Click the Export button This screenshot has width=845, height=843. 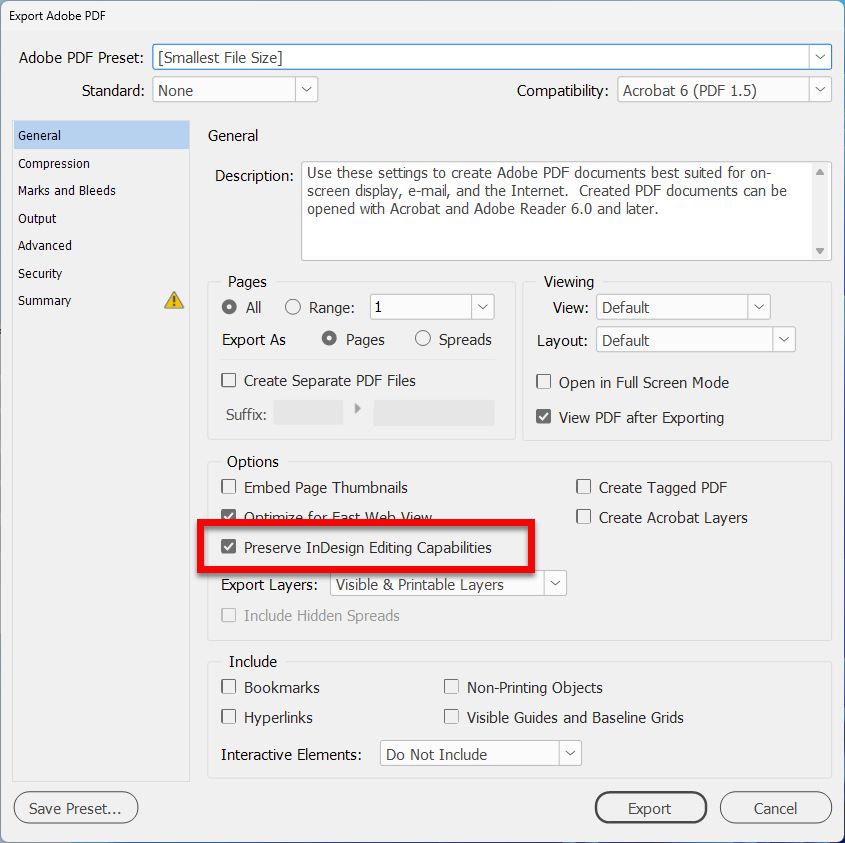(650, 807)
